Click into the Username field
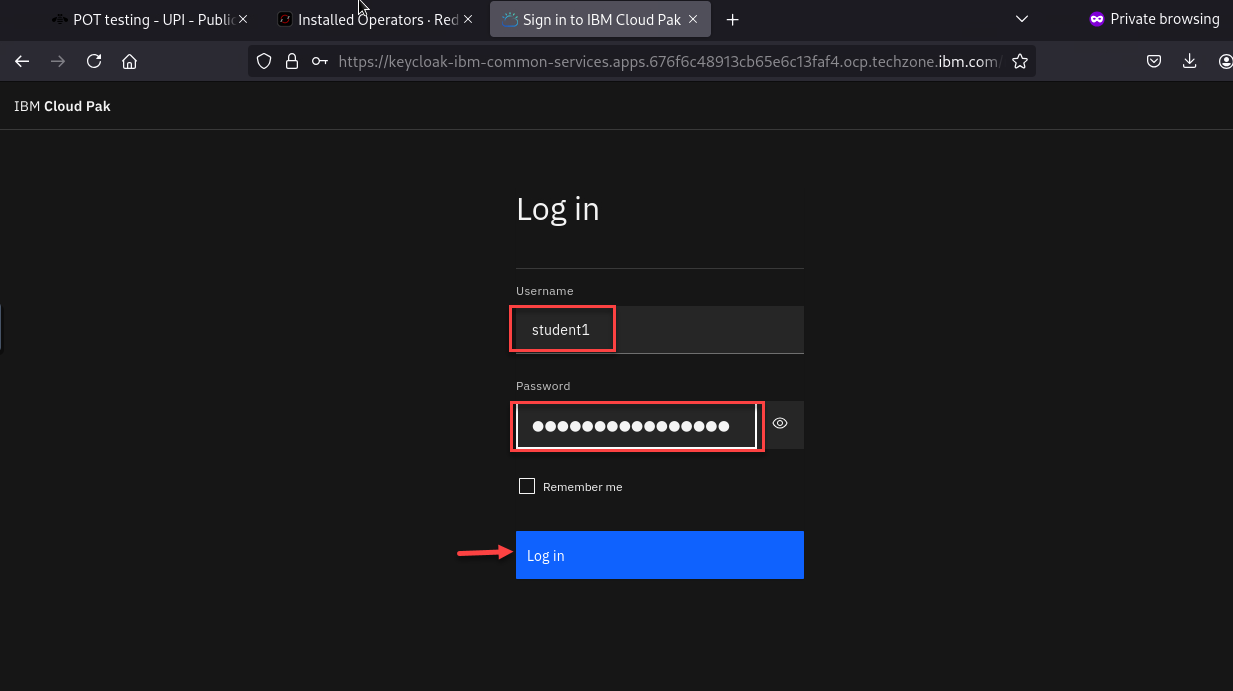Screen dimensions: 1233x691 click(659, 330)
